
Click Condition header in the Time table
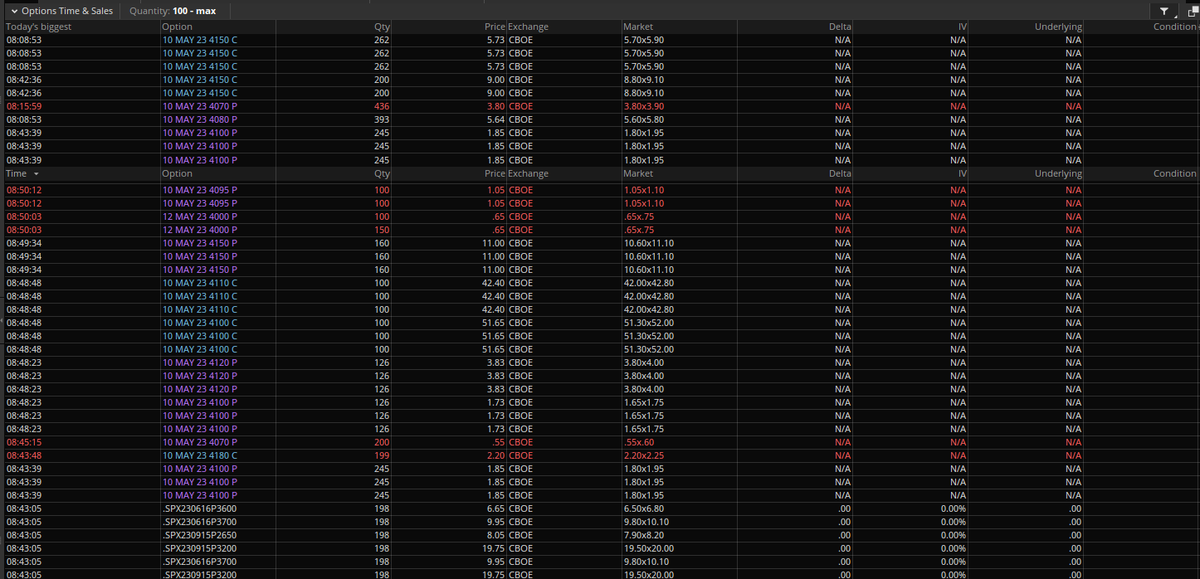[1174, 174]
